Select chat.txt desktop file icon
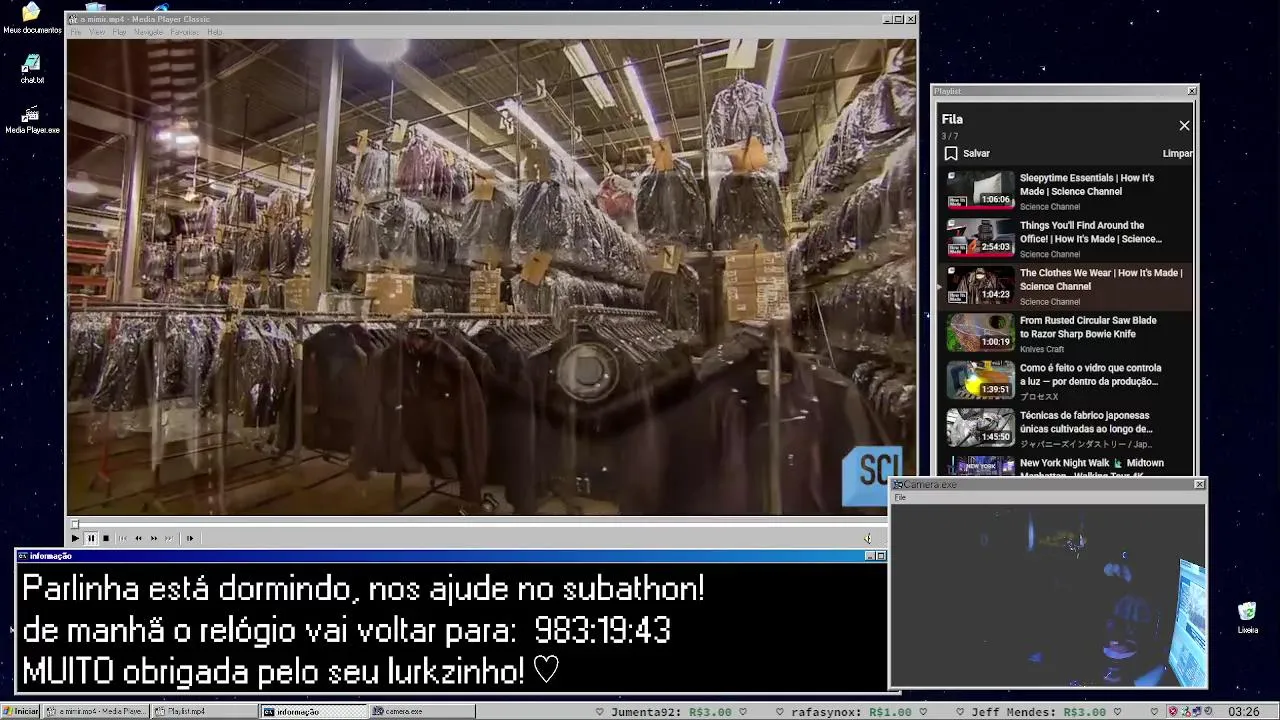This screenshot has width=1280, height=720. click(x=32, y=69)
